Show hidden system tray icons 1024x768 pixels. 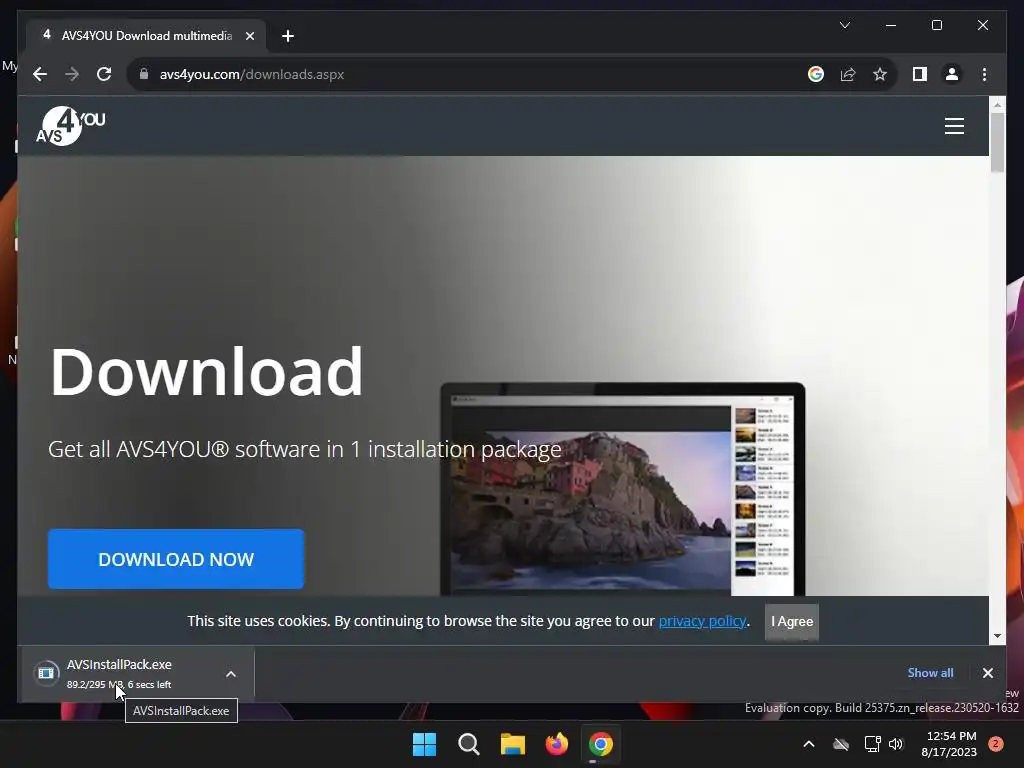point(808,744)
